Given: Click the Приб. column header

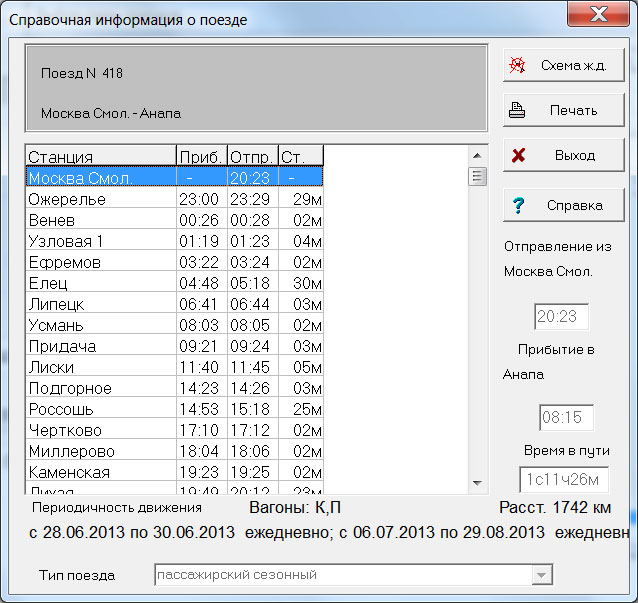Looking at the screenshot, I should (201, 156).
